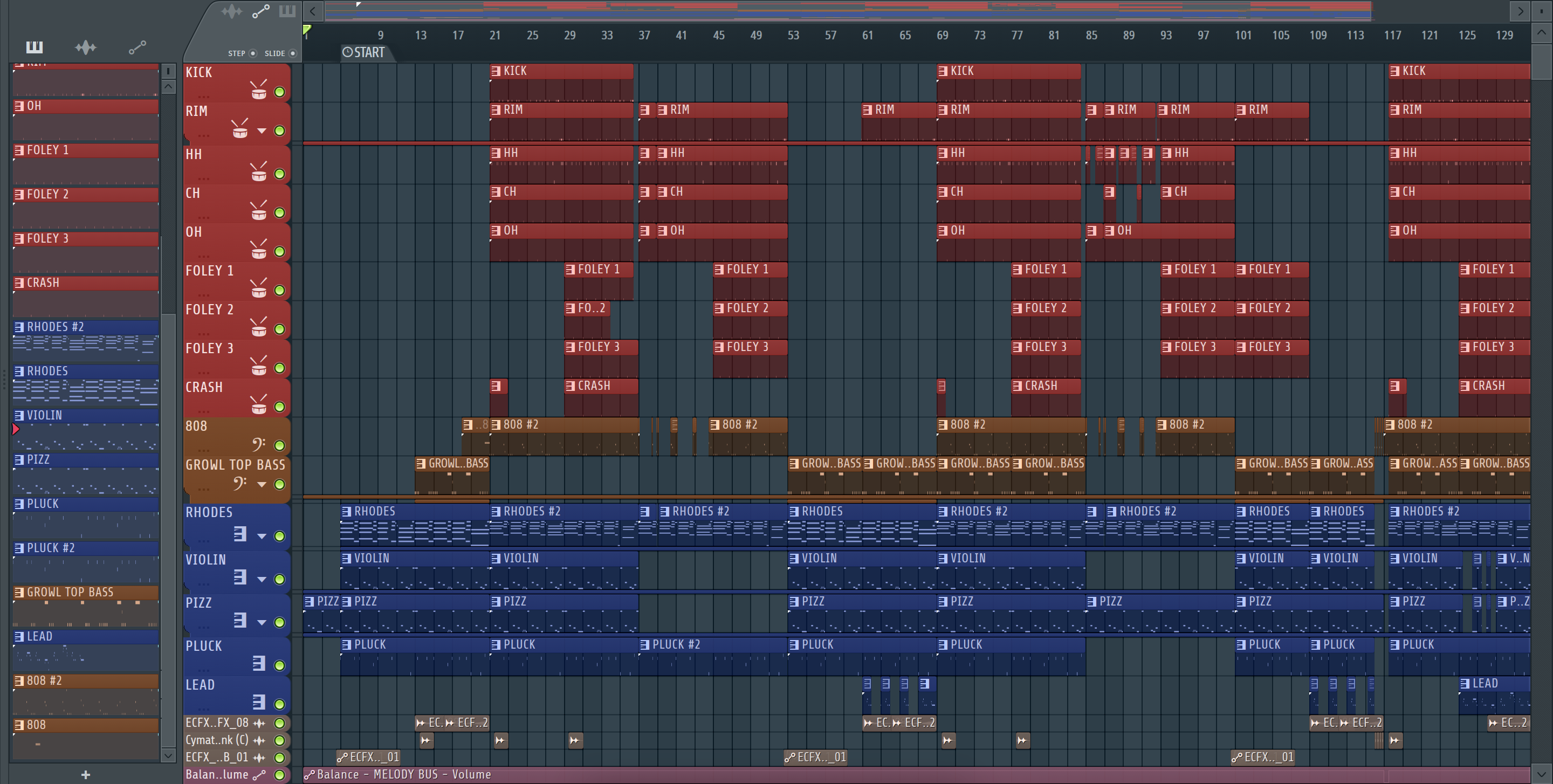The height and width of the screenshot is (784, 1553).
Task: Open the GROWL TOP BASS track dropdown arrow
Action: [262, 485]
